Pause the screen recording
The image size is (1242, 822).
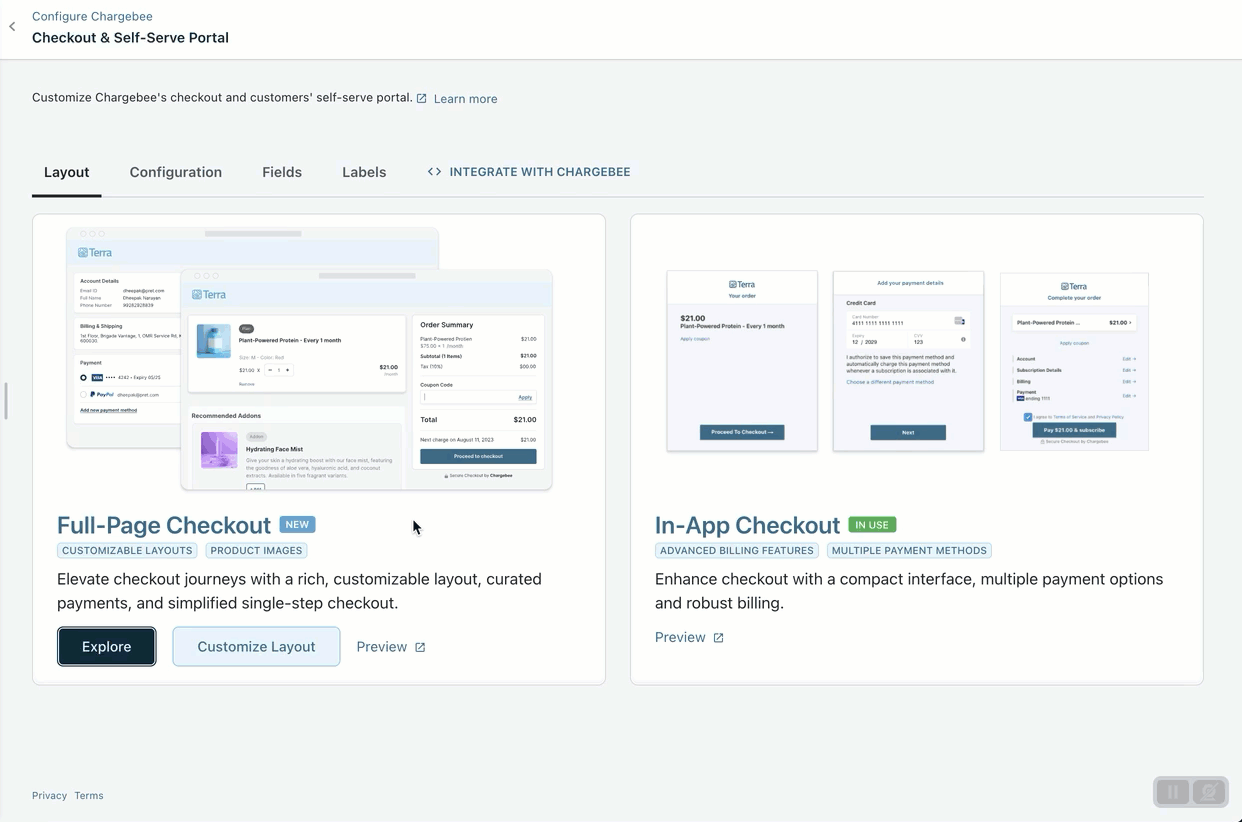point(1173,792)
